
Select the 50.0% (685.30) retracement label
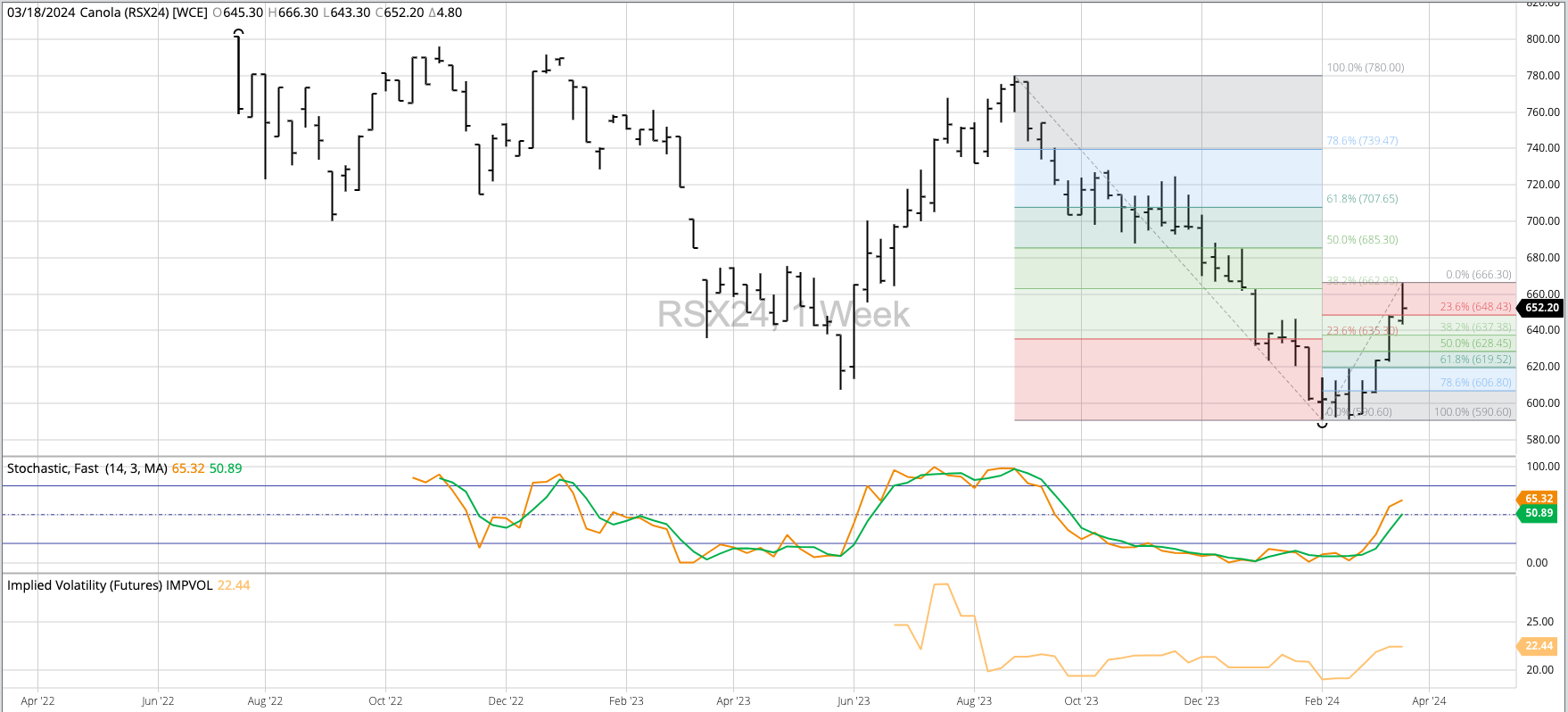tap(1362, 240)
